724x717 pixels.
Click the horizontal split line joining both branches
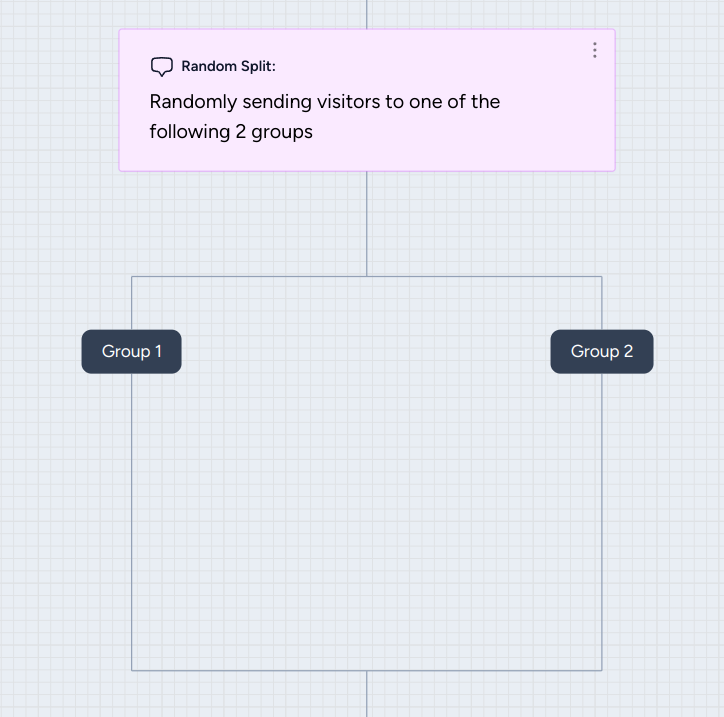click(367, 277)
